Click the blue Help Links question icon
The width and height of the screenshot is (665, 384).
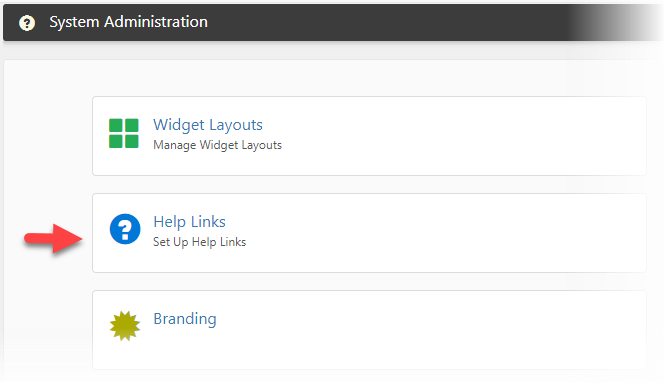tap(125, 229)
